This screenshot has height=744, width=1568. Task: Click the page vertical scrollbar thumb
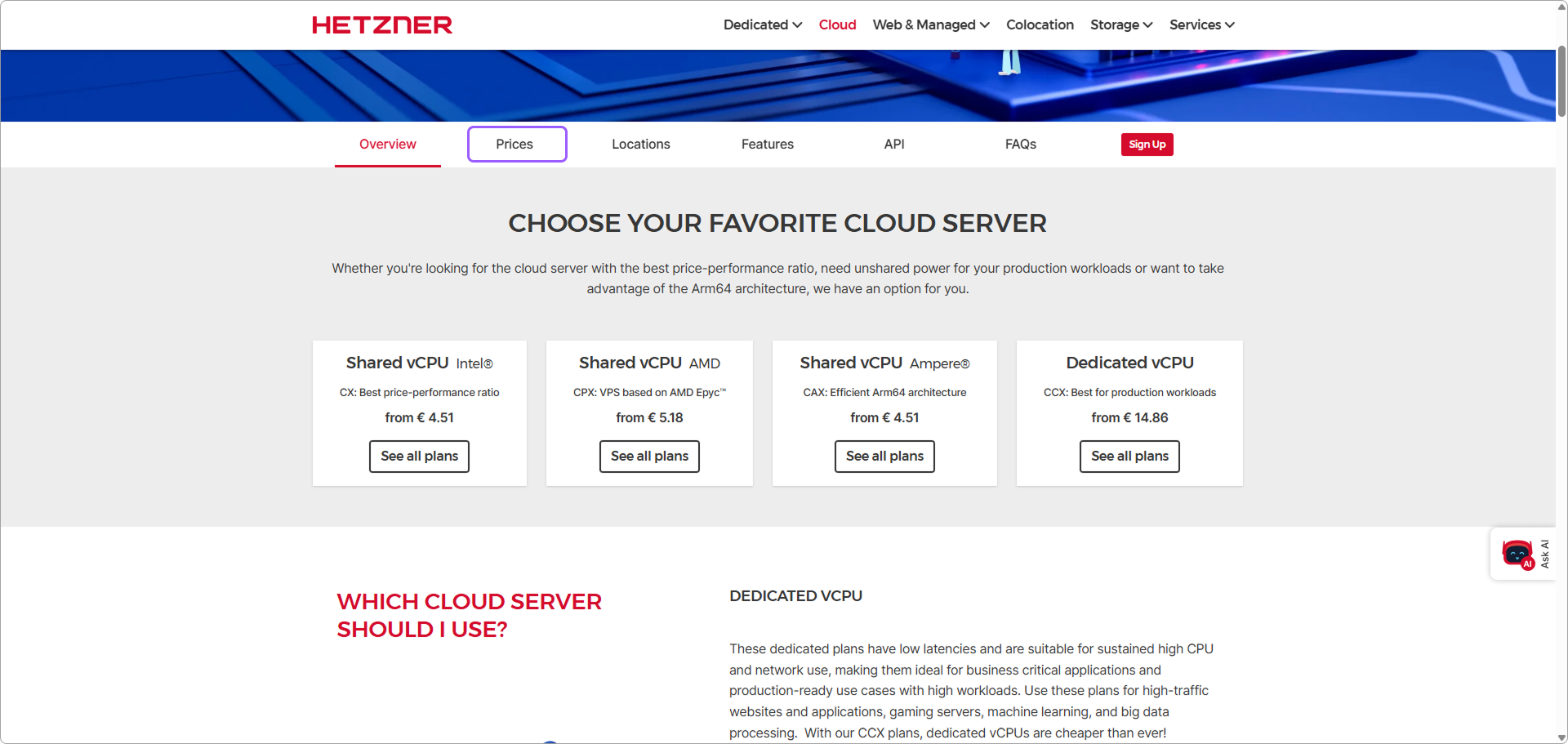tap(1561, 82)
